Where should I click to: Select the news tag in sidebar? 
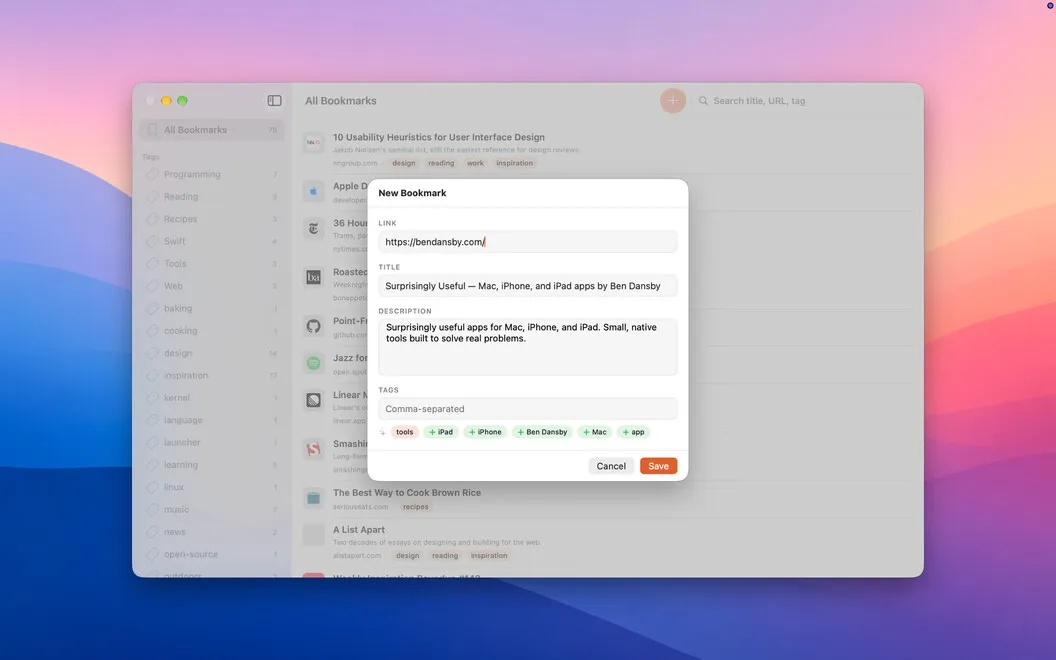point(211,531)
